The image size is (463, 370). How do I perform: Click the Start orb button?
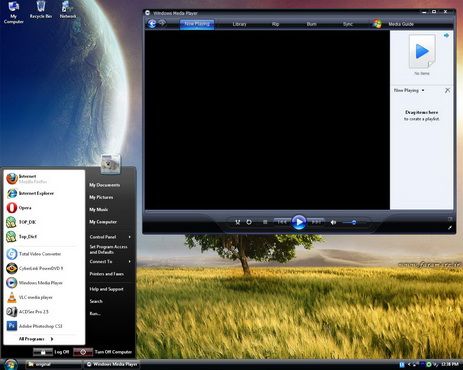(11, 364)
